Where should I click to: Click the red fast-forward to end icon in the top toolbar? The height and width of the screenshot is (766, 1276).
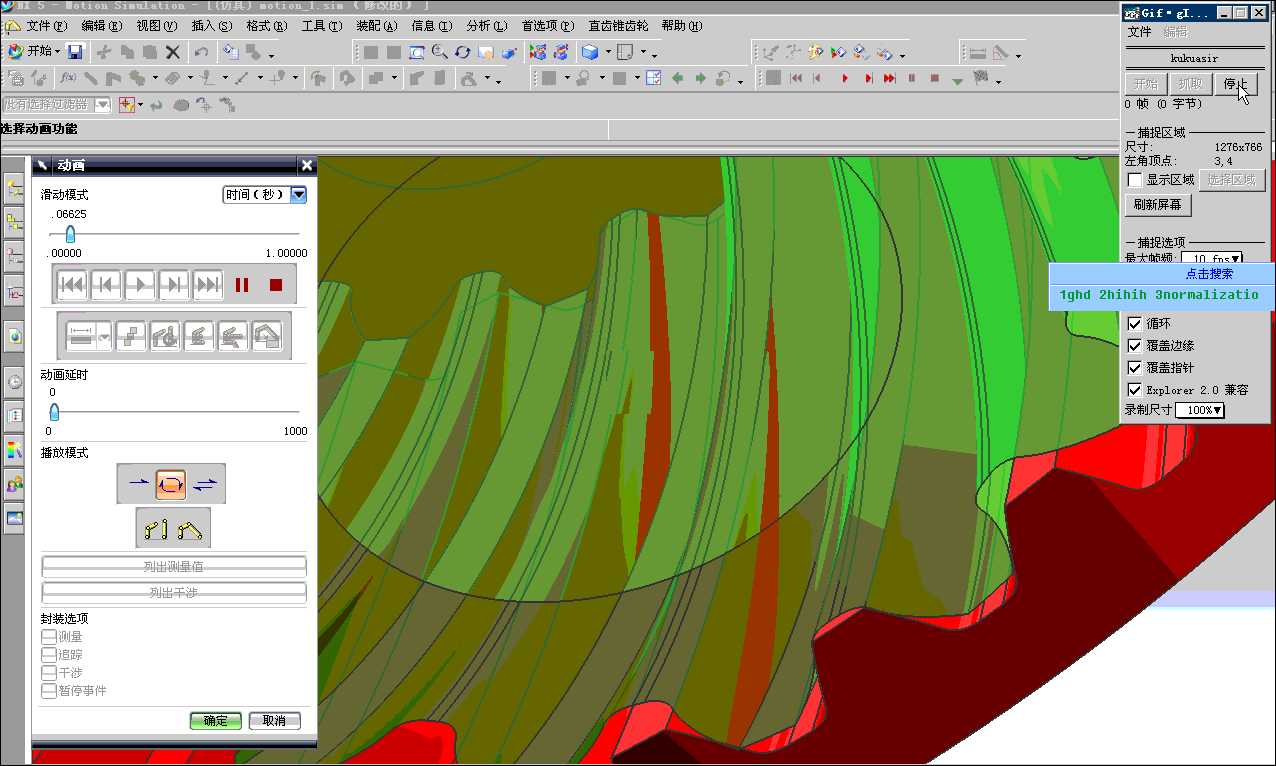(889, 78)
